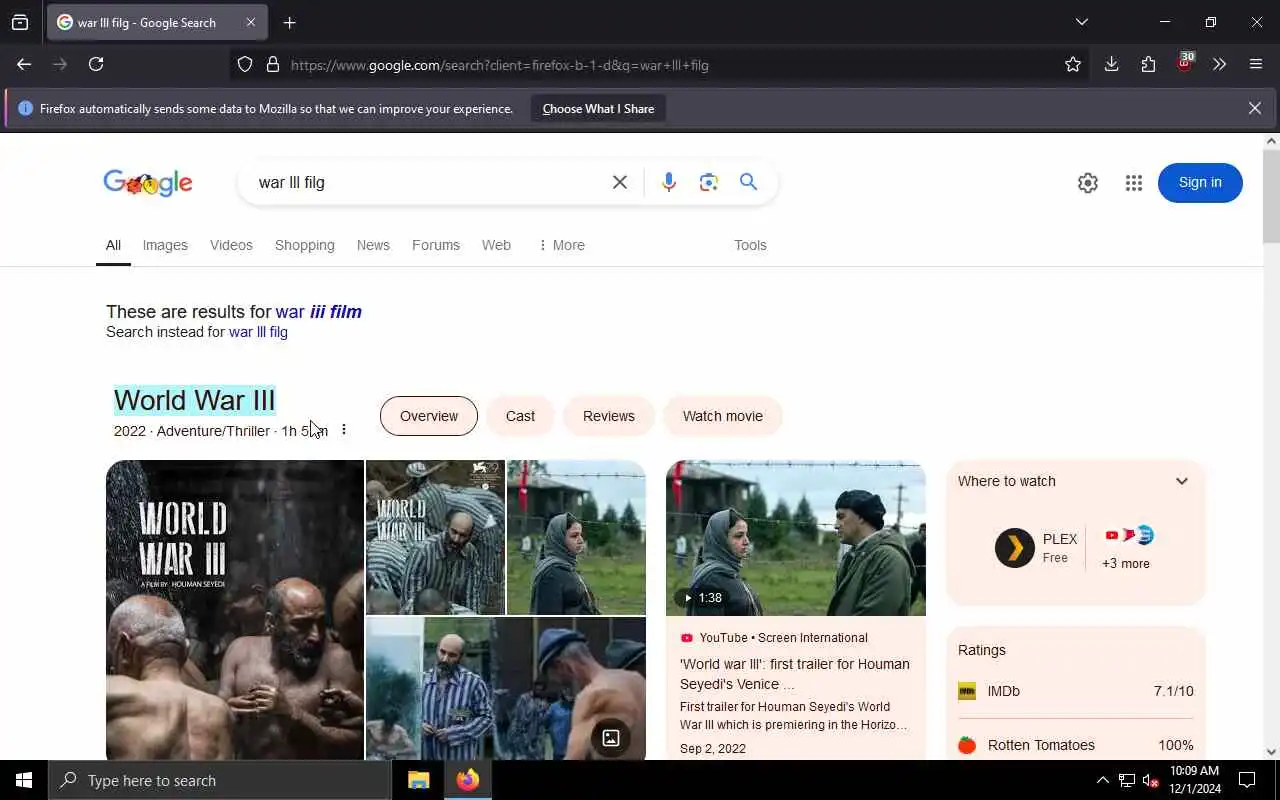Search instead for 'war lll filg'
Viewport: 1280px width, 800px height.
pyautogui.click(x=258, y=332)
